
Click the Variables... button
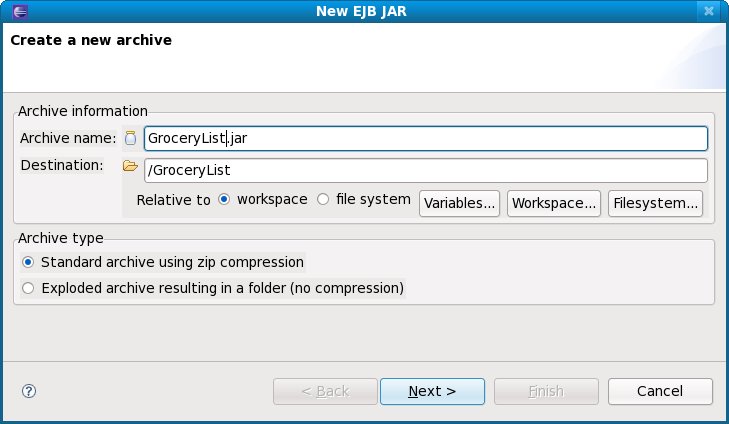(x=459, y=203)
